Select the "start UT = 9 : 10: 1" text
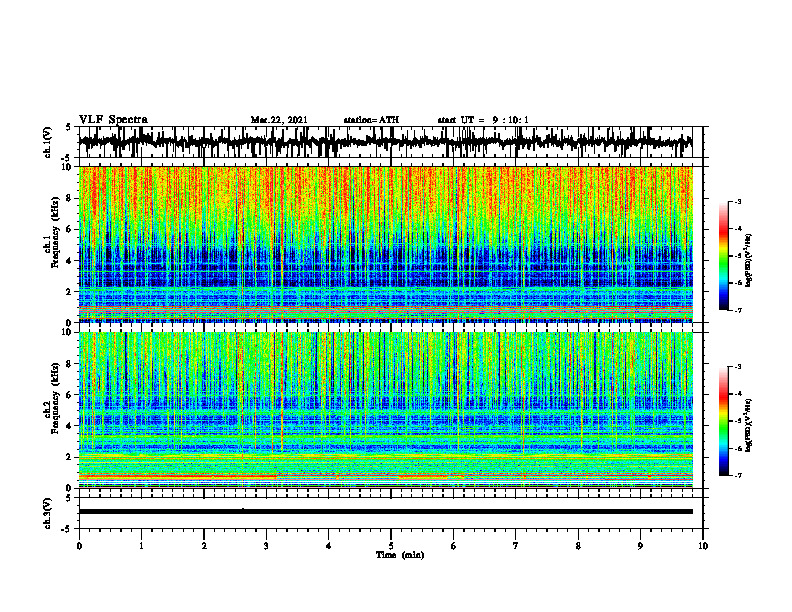792x612 pixels. [483, 120]
